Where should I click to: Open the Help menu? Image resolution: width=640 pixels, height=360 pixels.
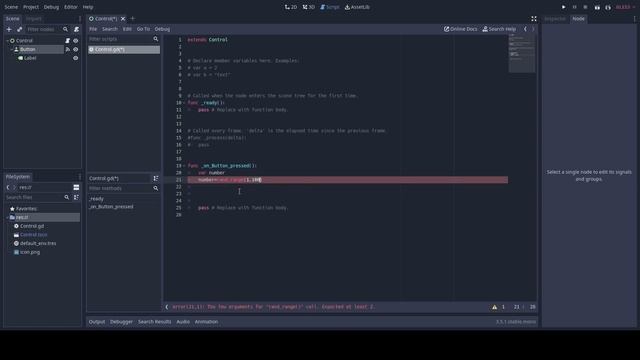click(x=88, y=7)
